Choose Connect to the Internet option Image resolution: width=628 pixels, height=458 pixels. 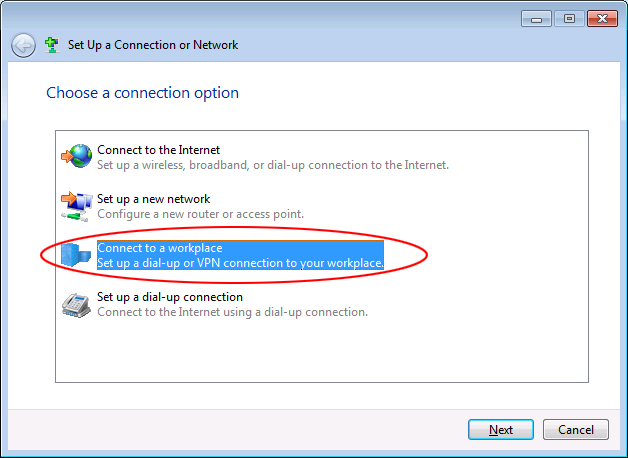pos(159,150)
